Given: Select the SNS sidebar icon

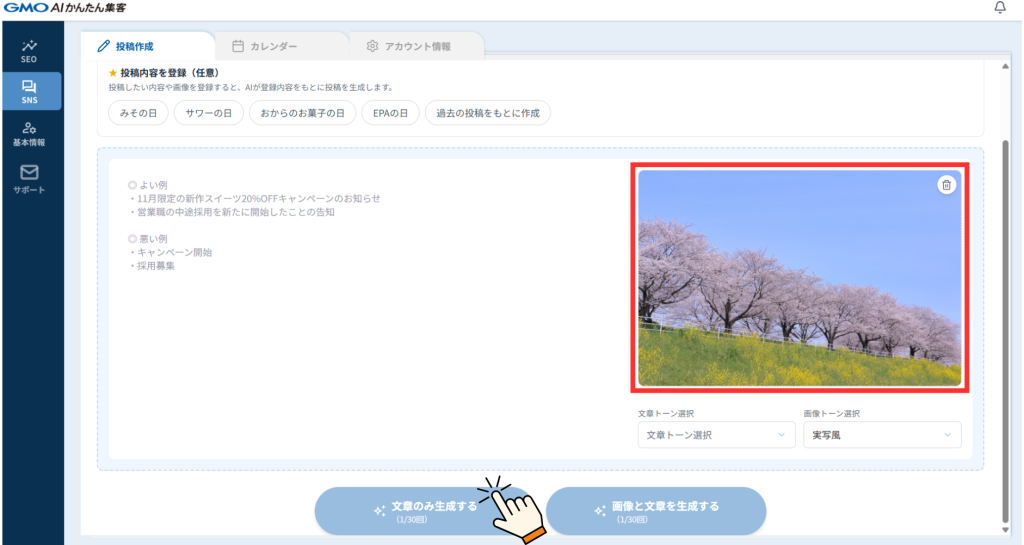Looking at the screenshot, I should pos(29,91).
